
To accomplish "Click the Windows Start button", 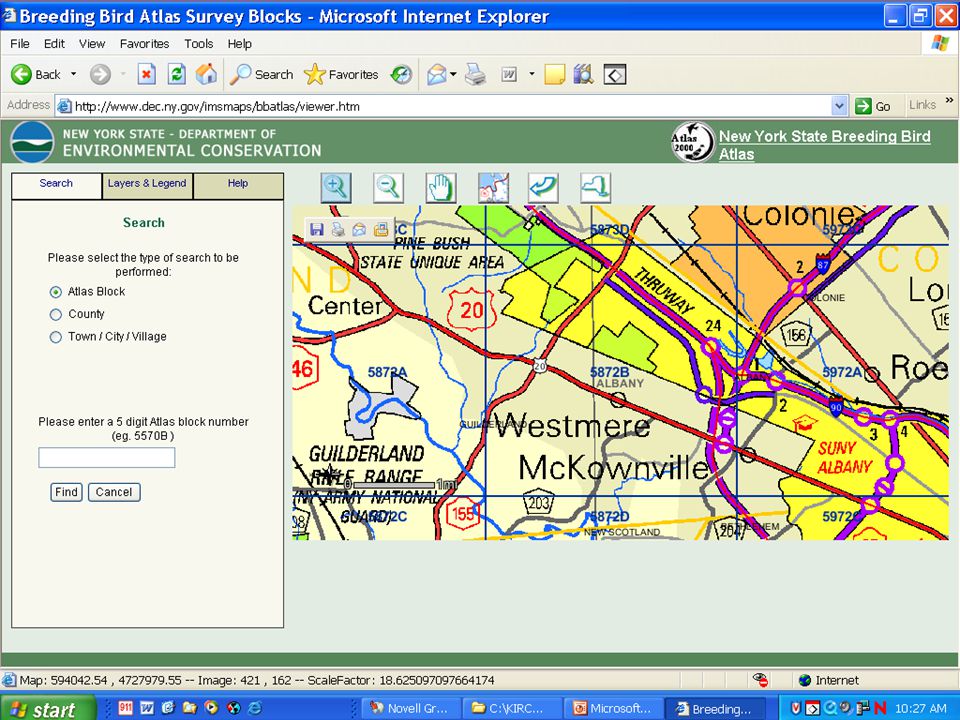I will [48, 708].
